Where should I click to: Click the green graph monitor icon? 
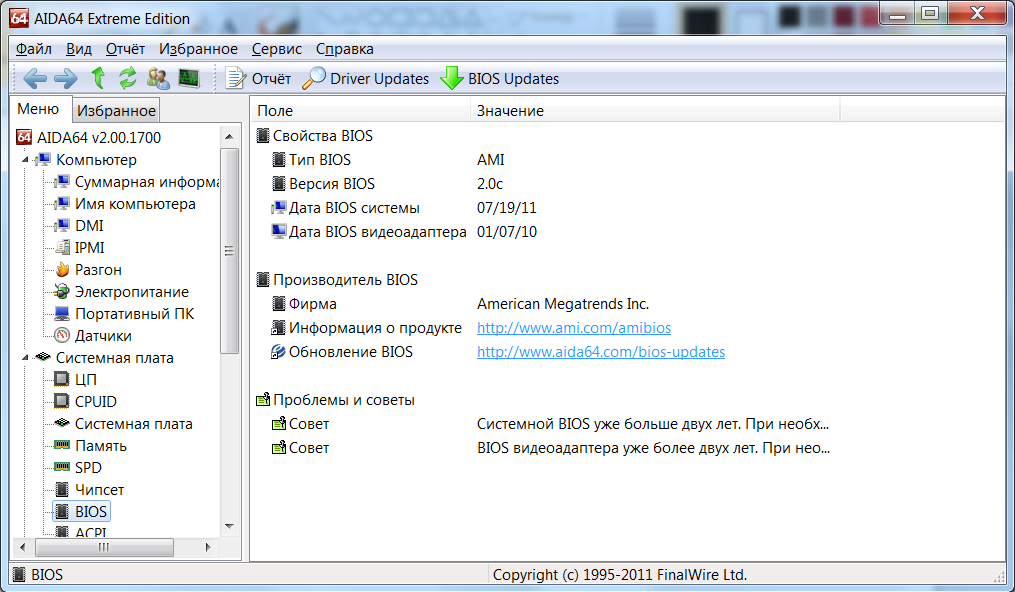tap(189, 78)
